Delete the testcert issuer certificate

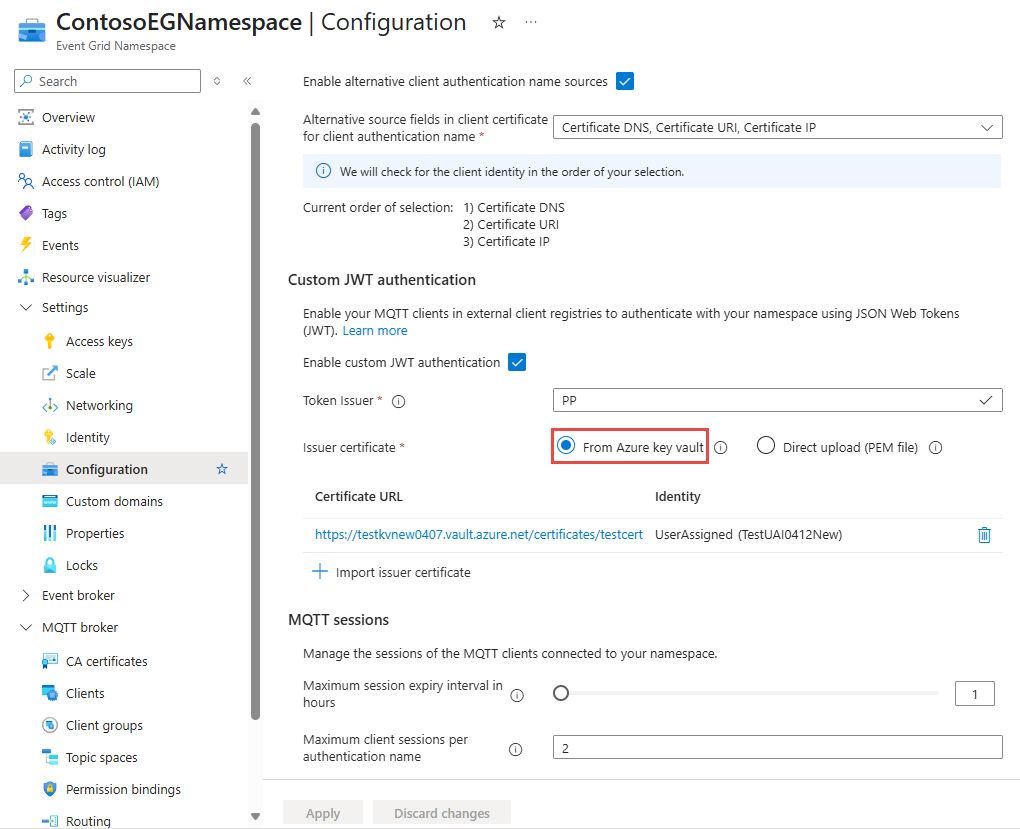984,535
